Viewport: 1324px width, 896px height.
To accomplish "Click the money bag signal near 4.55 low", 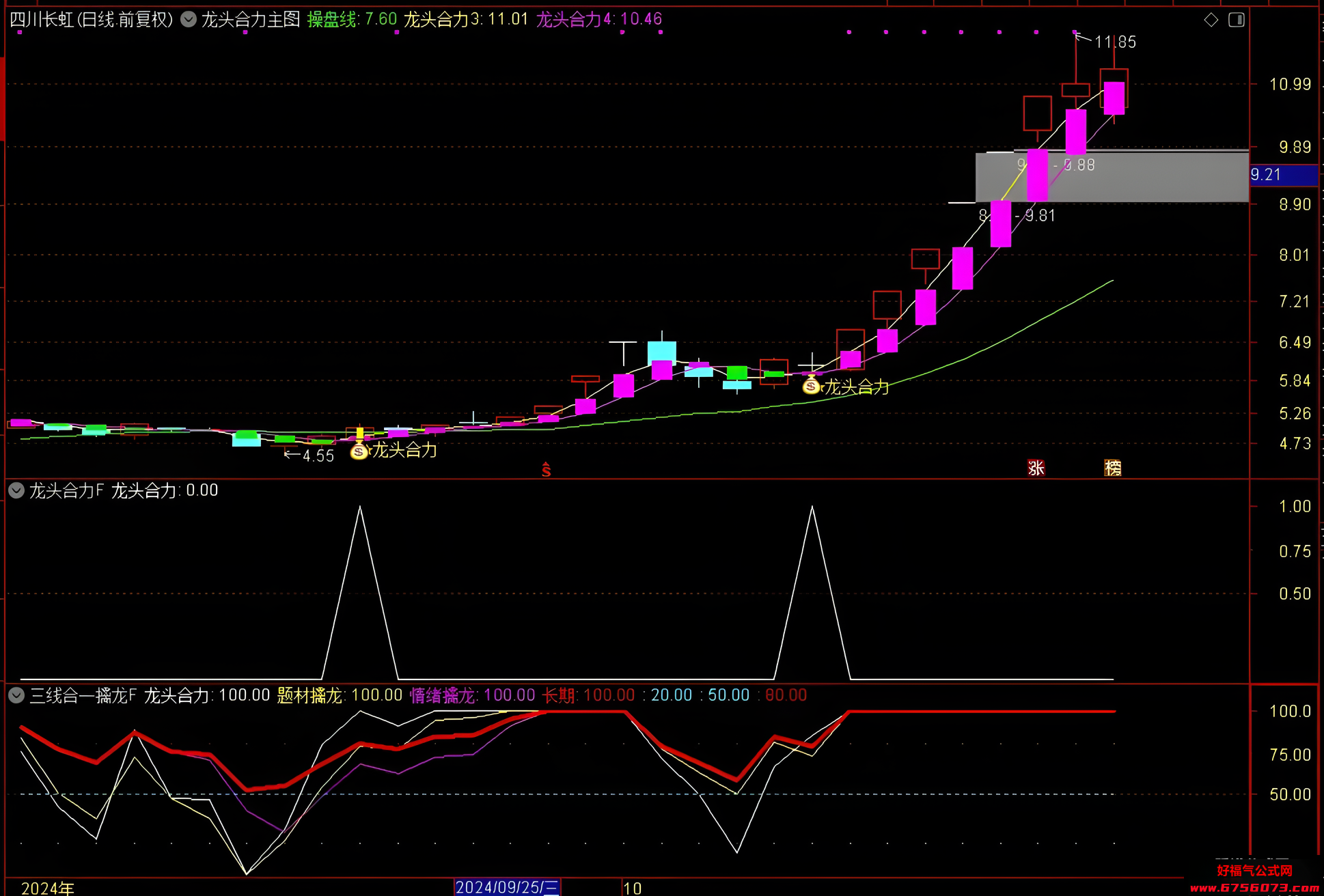I will [359, 450].
